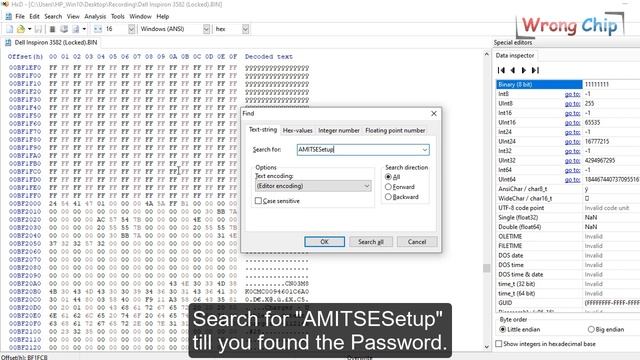
Task: Click the Decoded text column header
Action: [x=269, y=57]
